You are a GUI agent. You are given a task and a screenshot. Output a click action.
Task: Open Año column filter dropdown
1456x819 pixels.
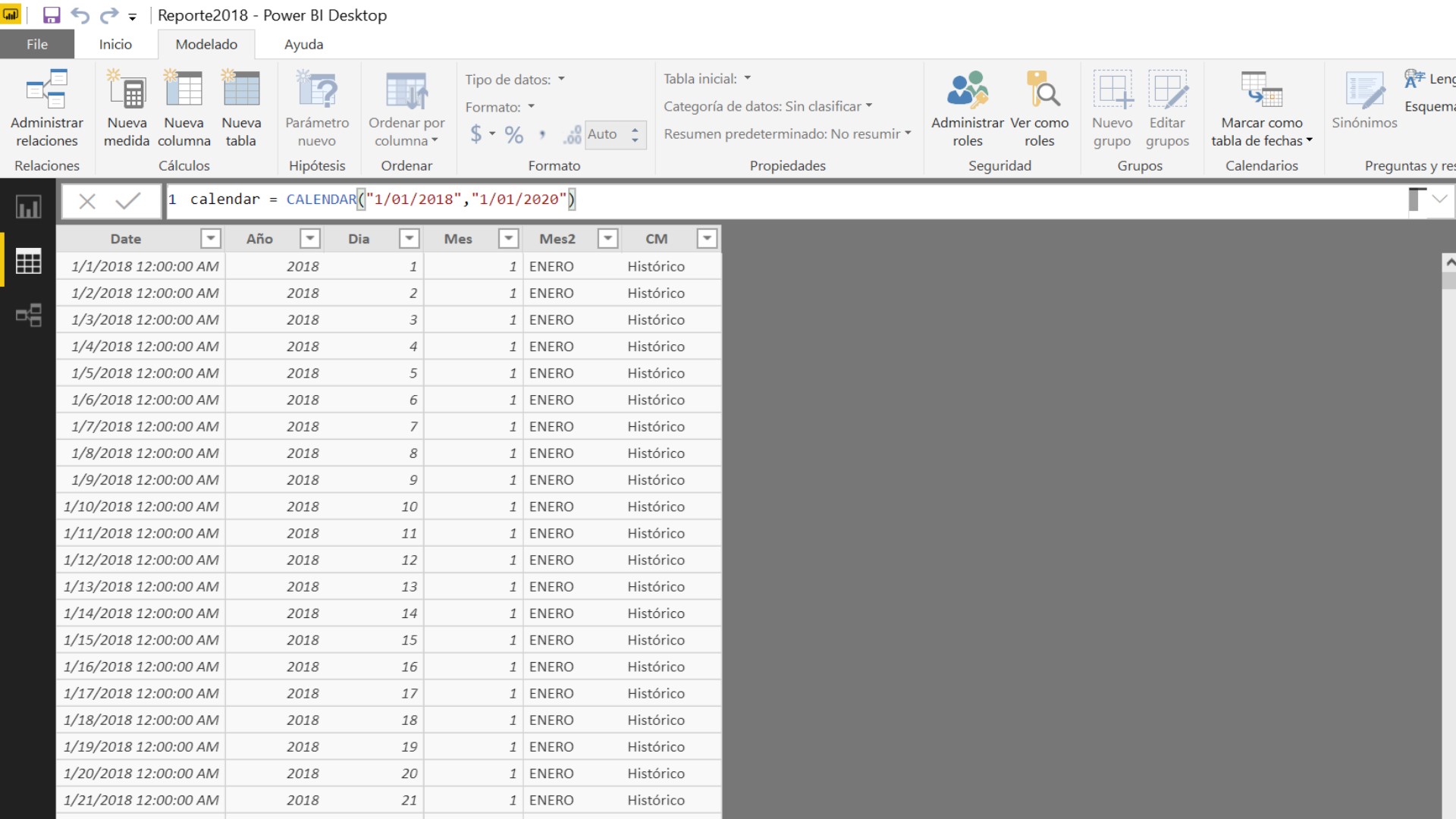coord(309,239)
